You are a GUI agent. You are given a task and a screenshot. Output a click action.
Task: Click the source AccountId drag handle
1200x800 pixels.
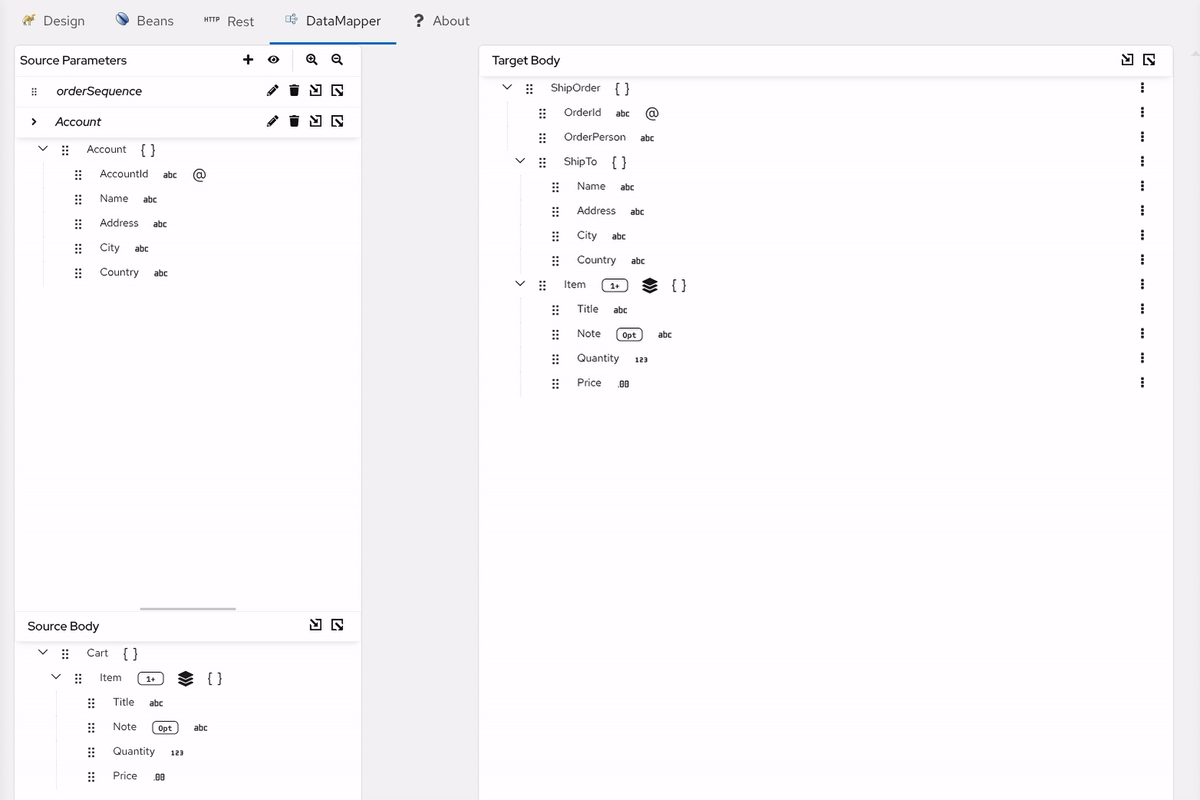(x=78, y=175)
